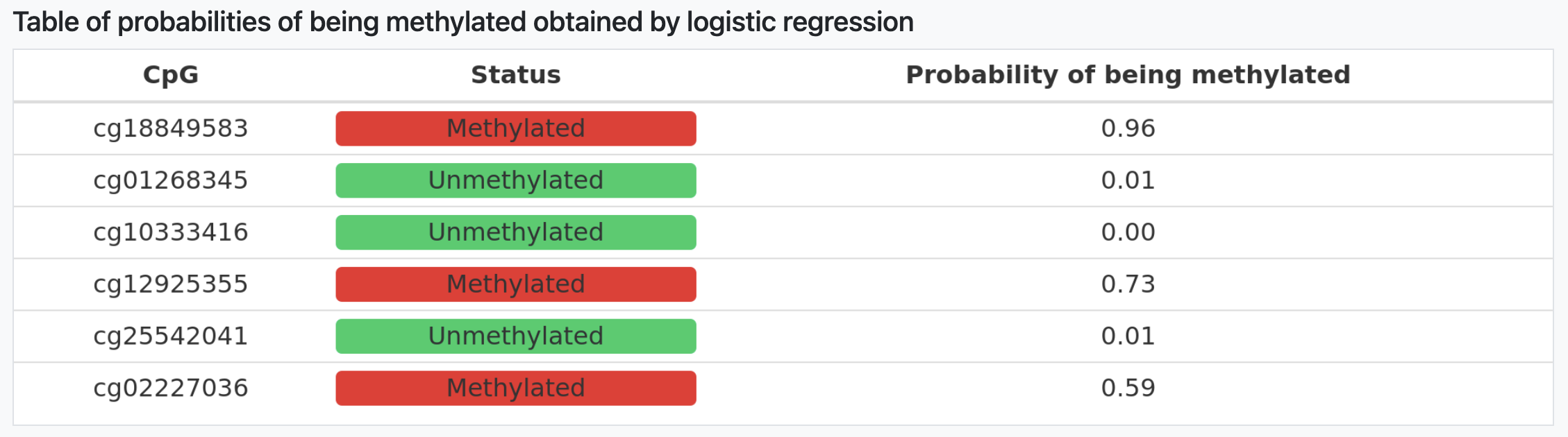Click the 0.96 probability value

click(1128, 128)
